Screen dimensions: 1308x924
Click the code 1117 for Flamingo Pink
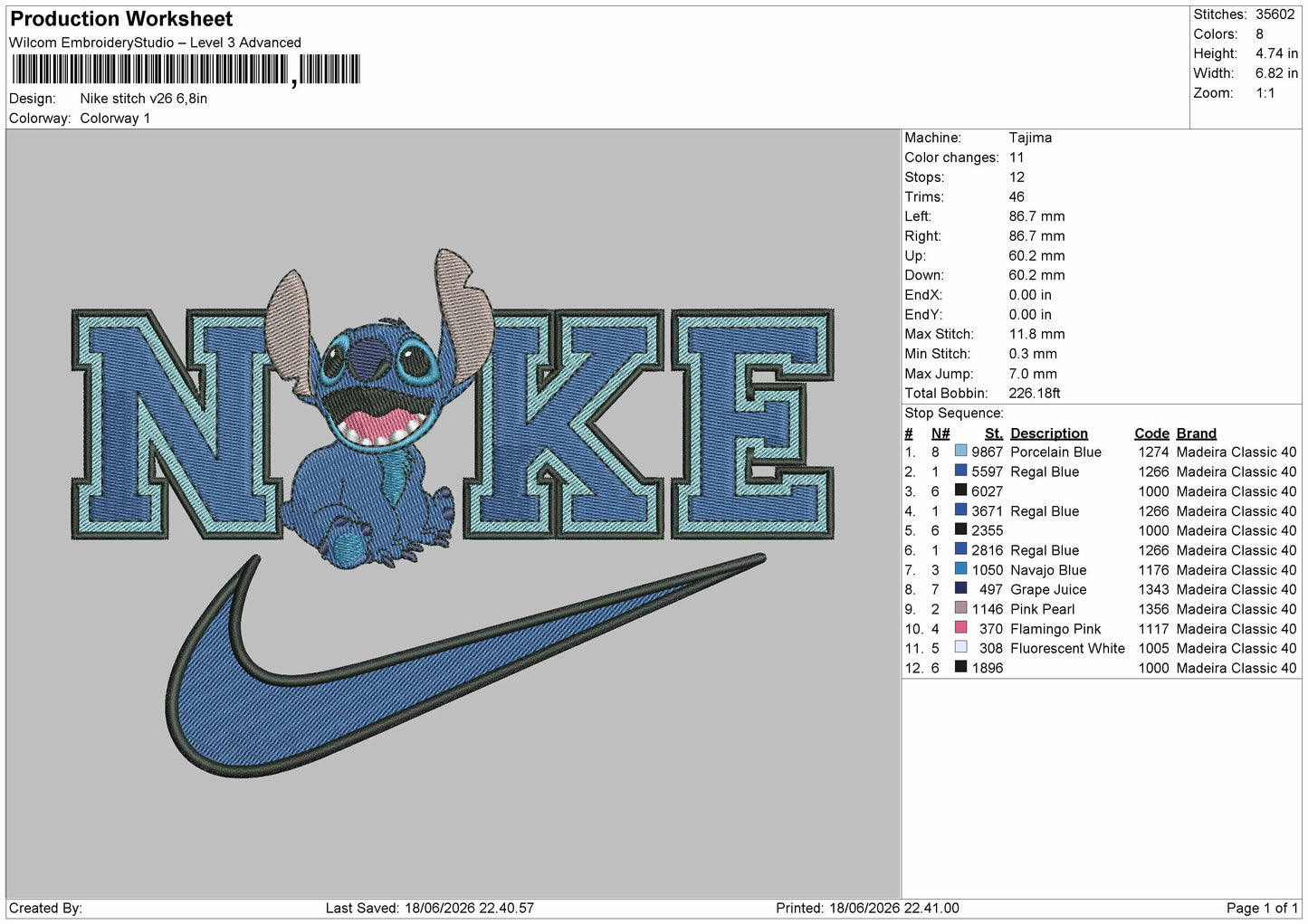[1153, 629]
